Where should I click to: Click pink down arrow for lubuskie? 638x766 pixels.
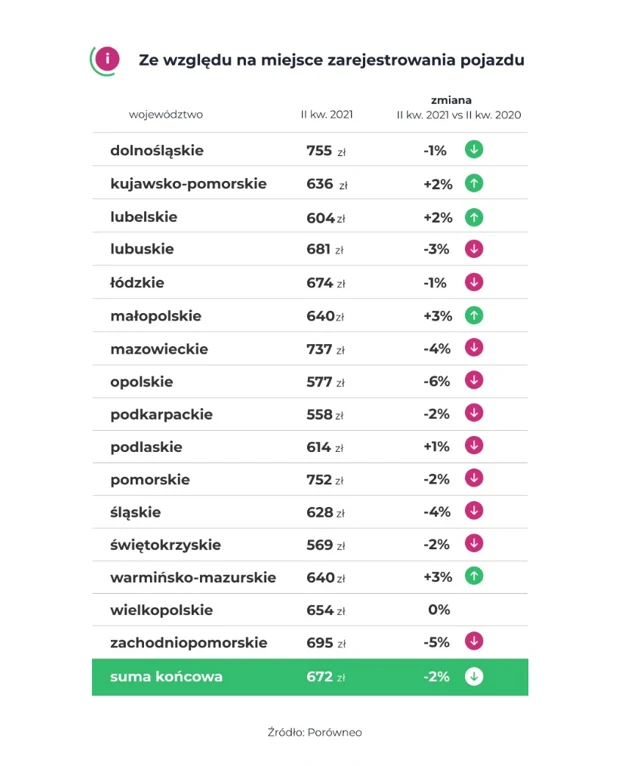[x=474, y=249]
